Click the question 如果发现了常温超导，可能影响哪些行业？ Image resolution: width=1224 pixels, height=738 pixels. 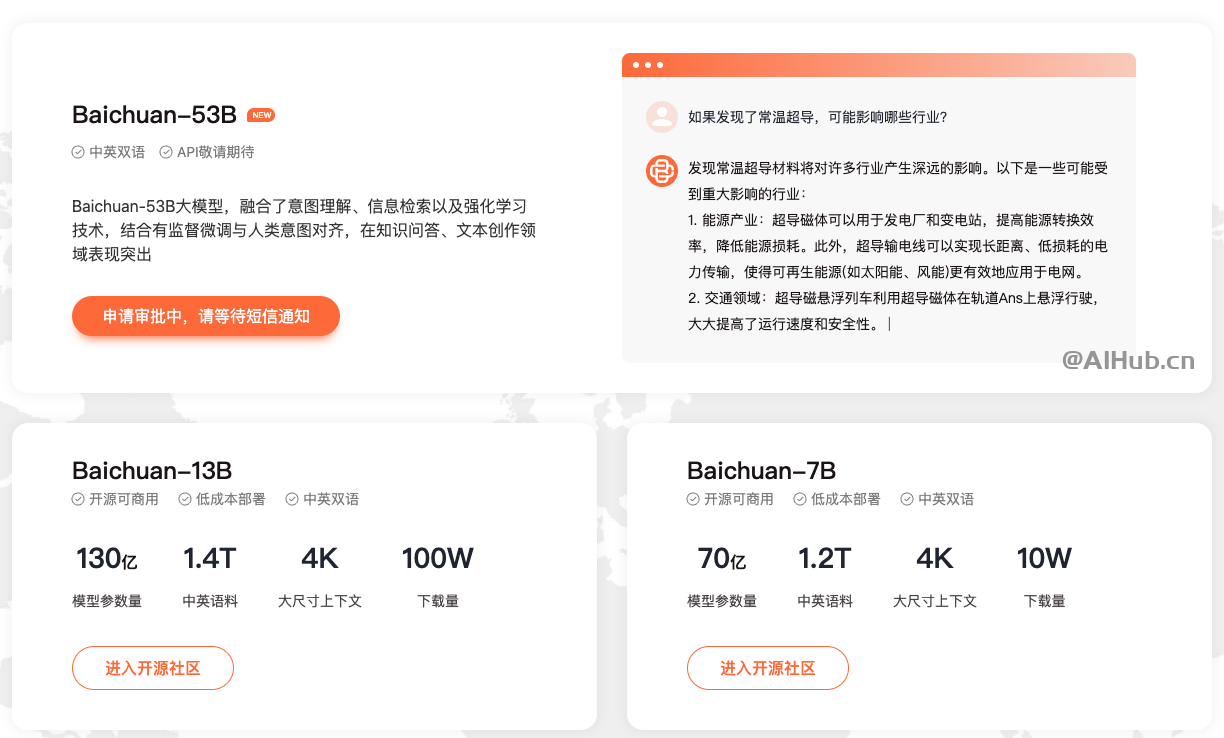[x=817, y=117]
